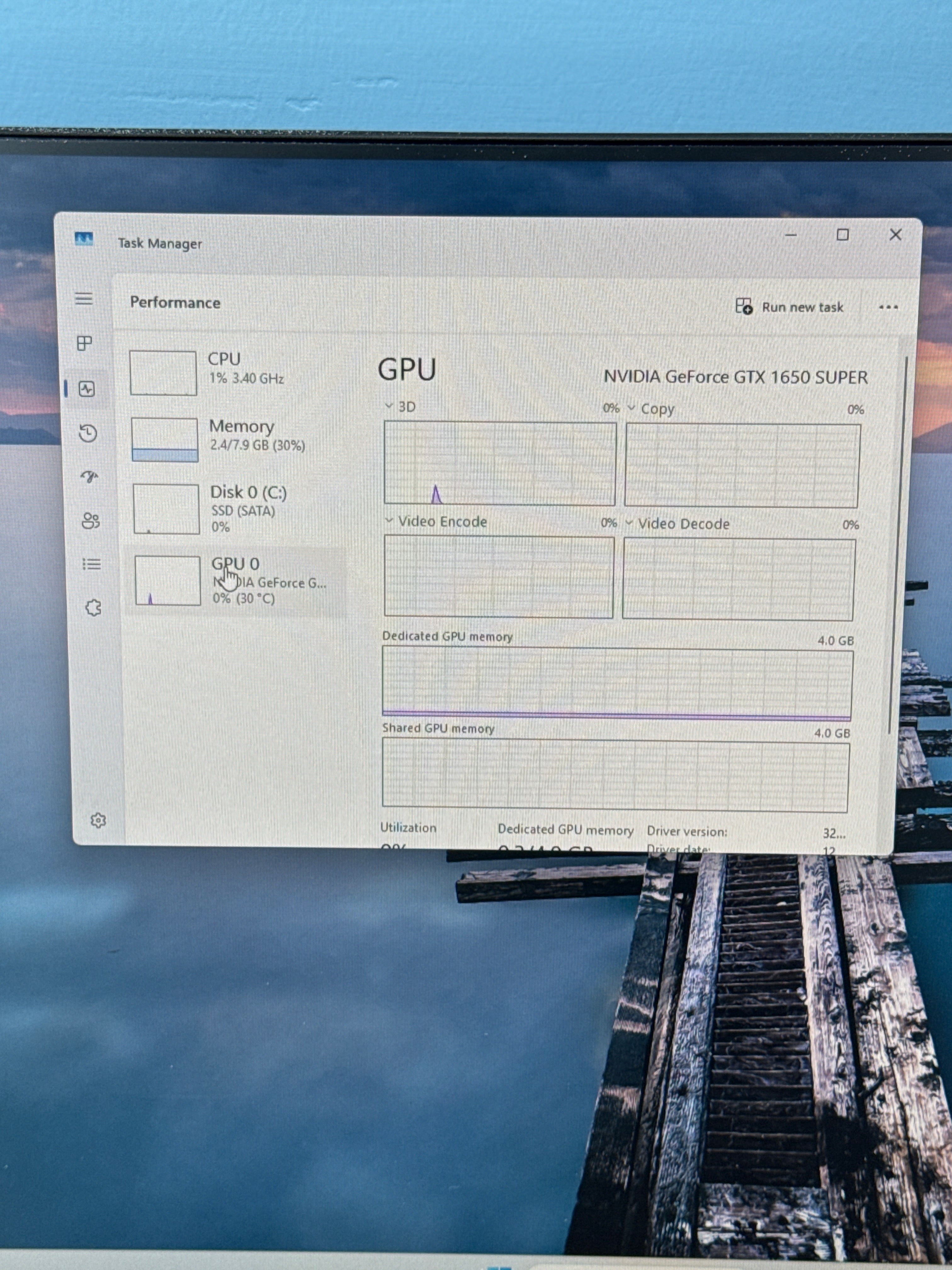The height and width of the screenshot is (1270, 952).
Task: Click the NVIDIA GeForce GTX 1650 SUPER label
Action: pyautogui.click(x=736, y=377)
